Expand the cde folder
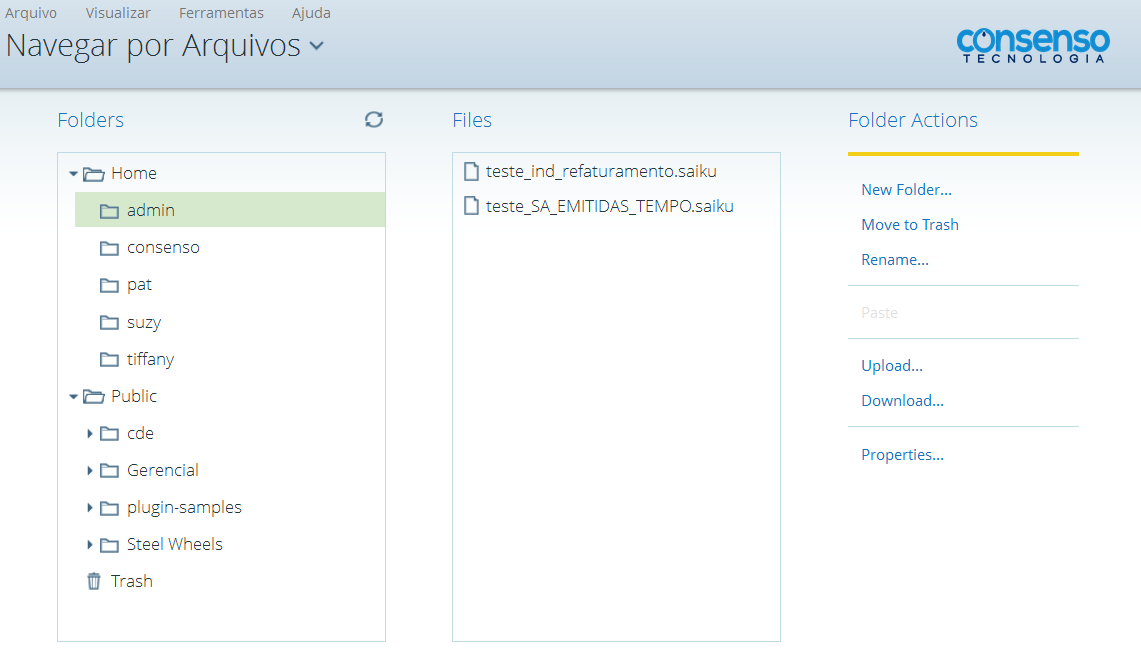Viewport: 1141px width, 659px height. click(90, 432)
